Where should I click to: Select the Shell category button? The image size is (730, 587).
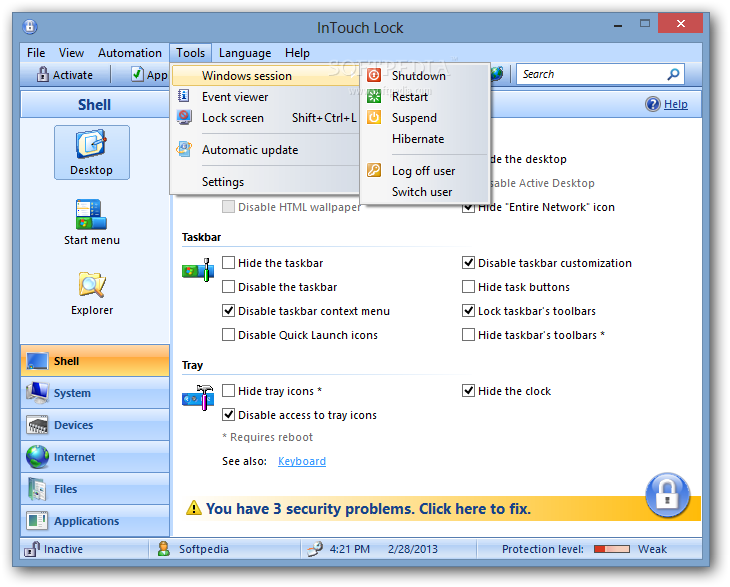95,361
